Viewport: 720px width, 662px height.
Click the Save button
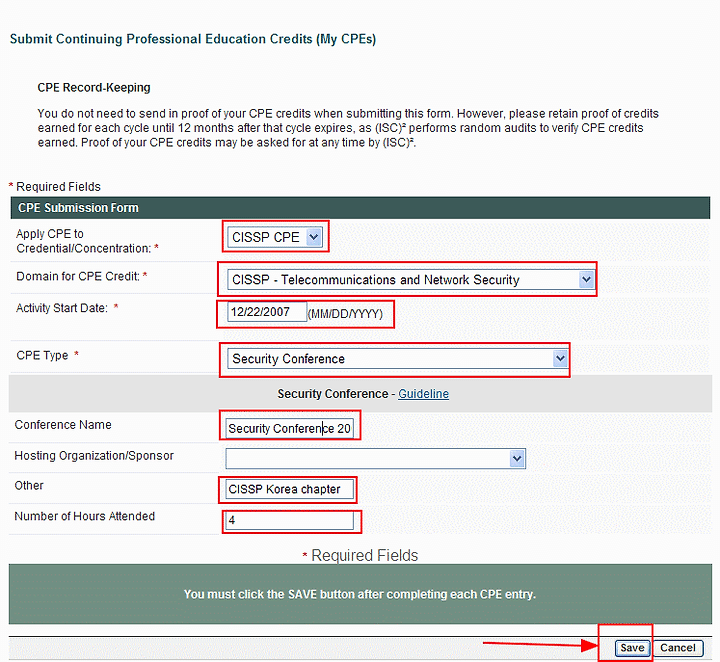pos(632,648)
